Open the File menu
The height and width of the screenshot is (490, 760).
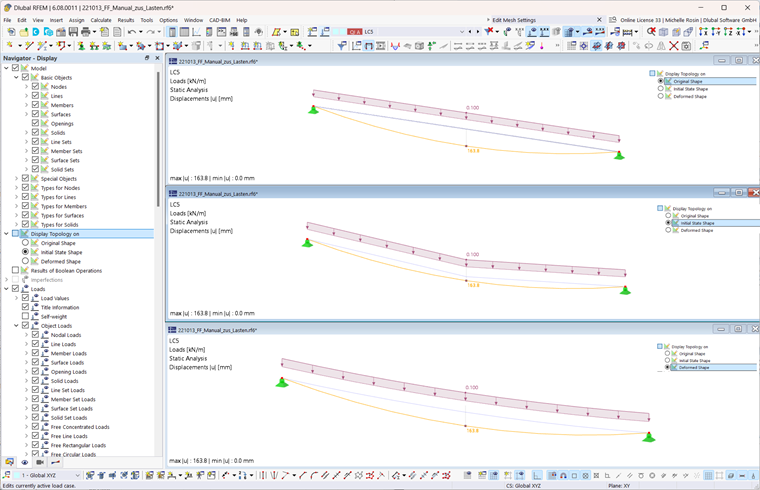coord(7,20)
